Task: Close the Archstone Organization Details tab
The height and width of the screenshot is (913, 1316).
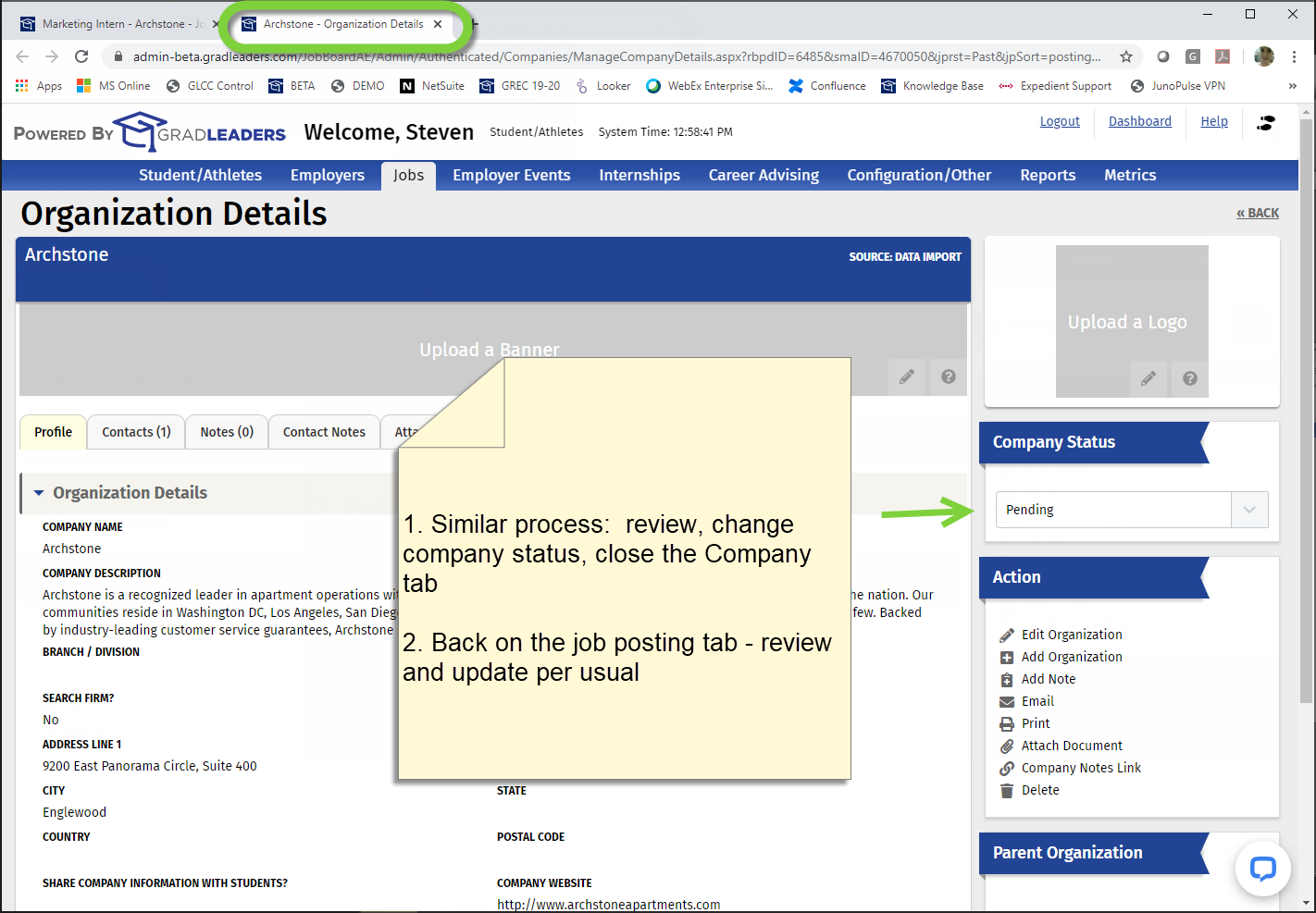Action: [x=438, y=24]
